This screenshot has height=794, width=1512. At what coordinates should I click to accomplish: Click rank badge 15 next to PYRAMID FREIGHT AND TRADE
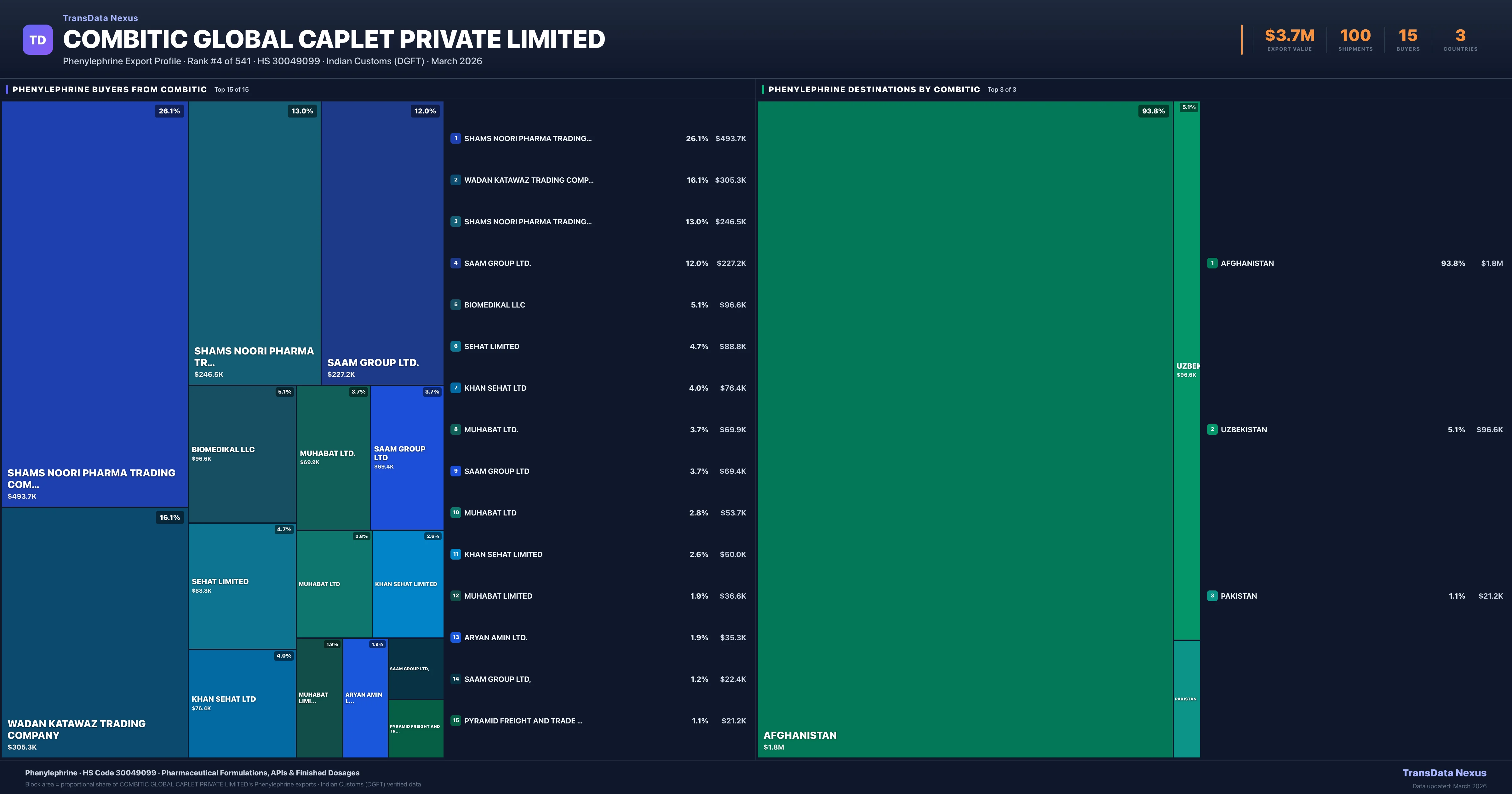pyautogui.click(x=456, y=721)
